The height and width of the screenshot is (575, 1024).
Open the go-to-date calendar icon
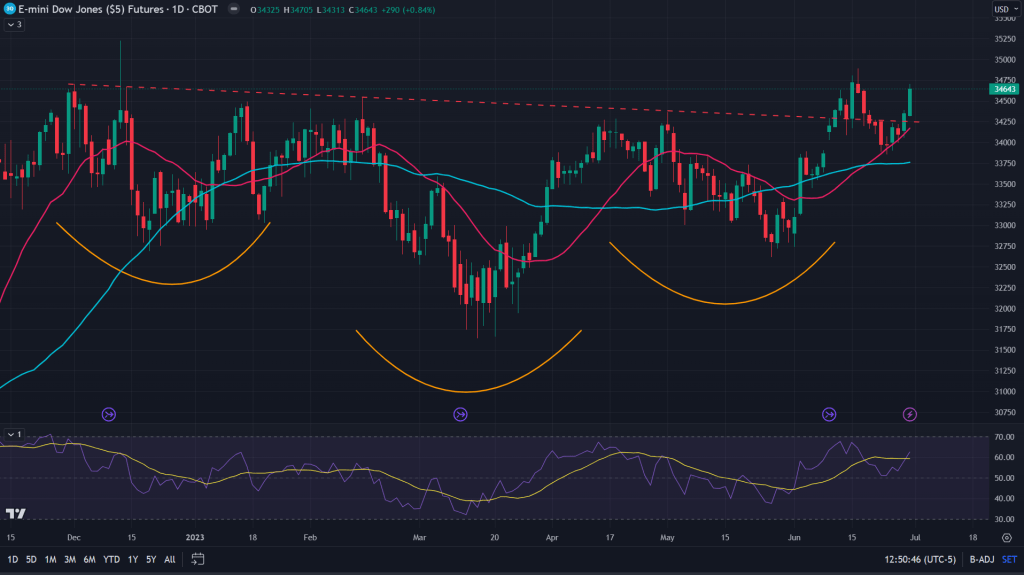pos(198,559)
